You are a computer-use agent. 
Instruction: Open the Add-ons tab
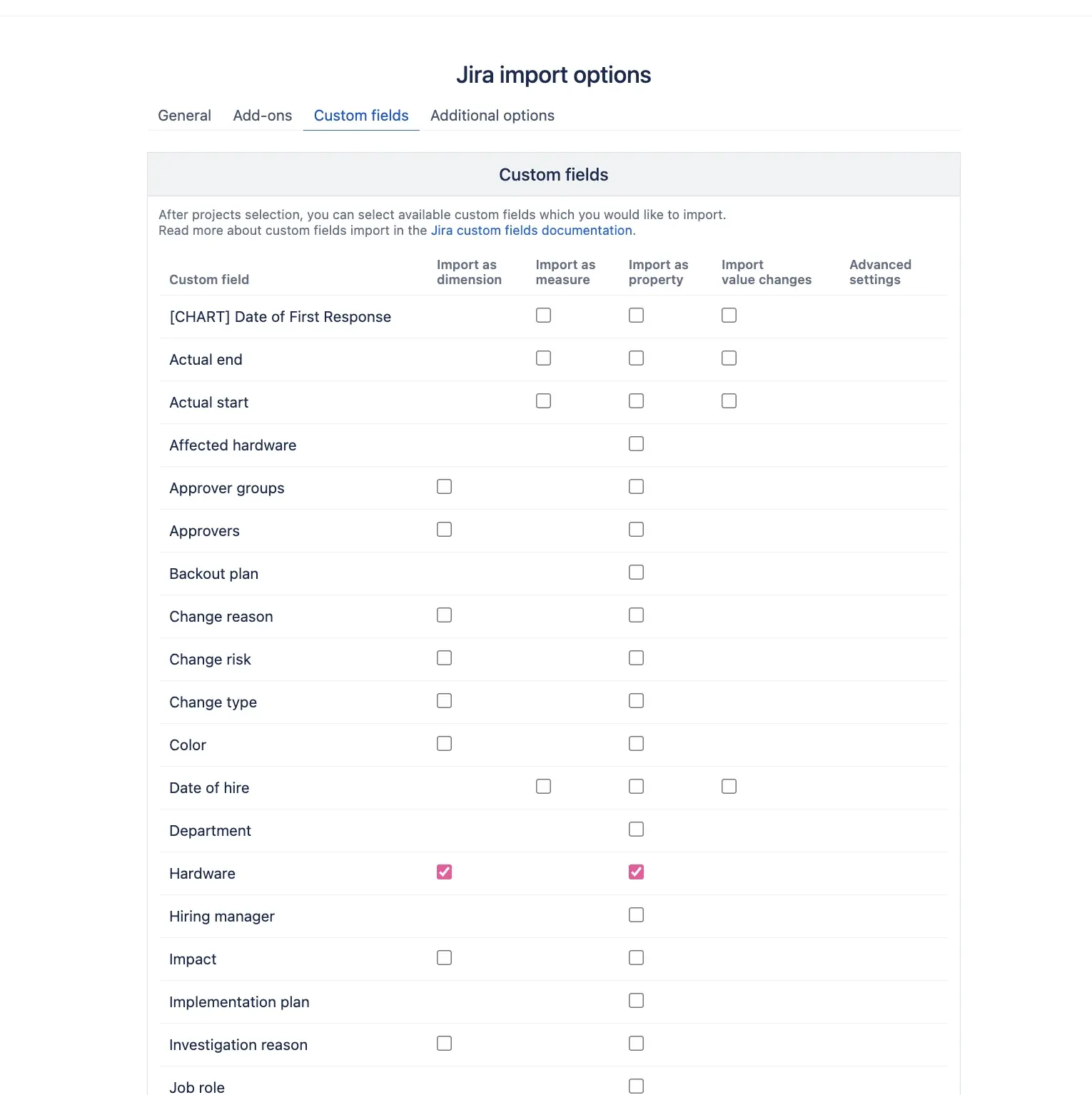click(x=262, y=116)
